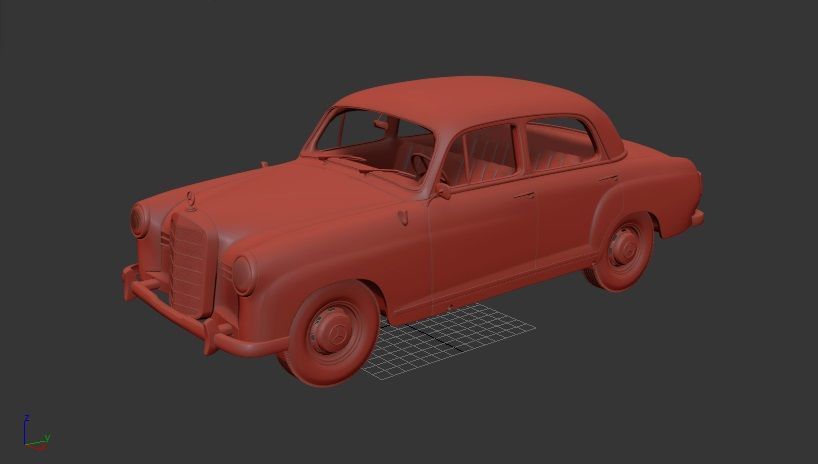
Task: Pick the headlight at the far front corner
Action: coord(139,221)
